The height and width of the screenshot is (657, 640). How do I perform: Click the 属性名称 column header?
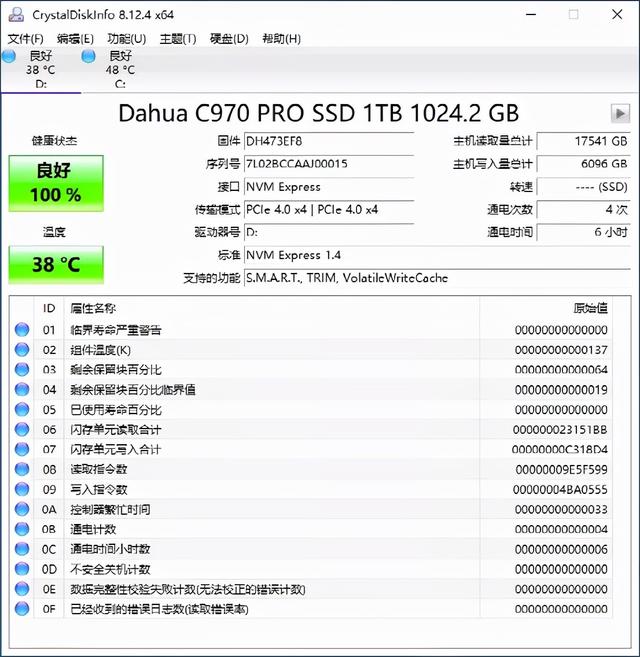[272, 308]
